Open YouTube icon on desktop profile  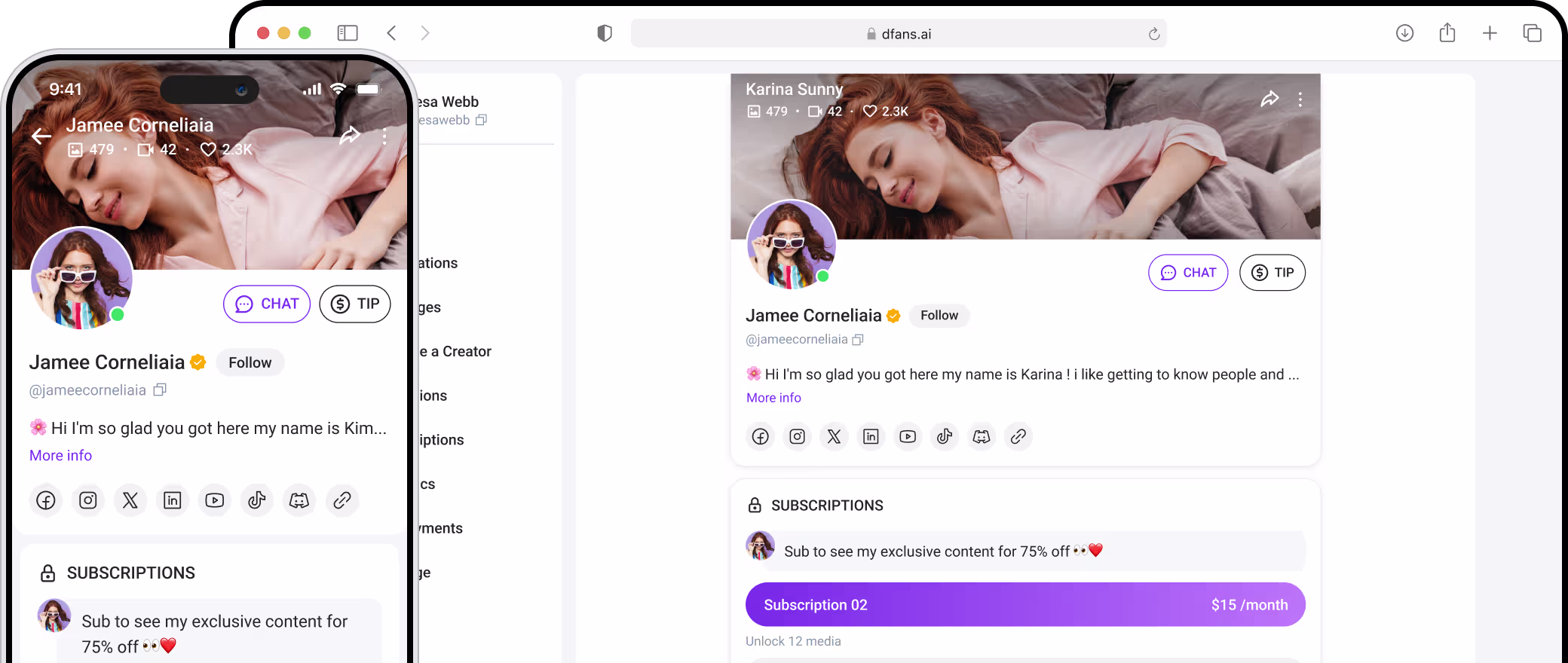(x=908, y=436)
